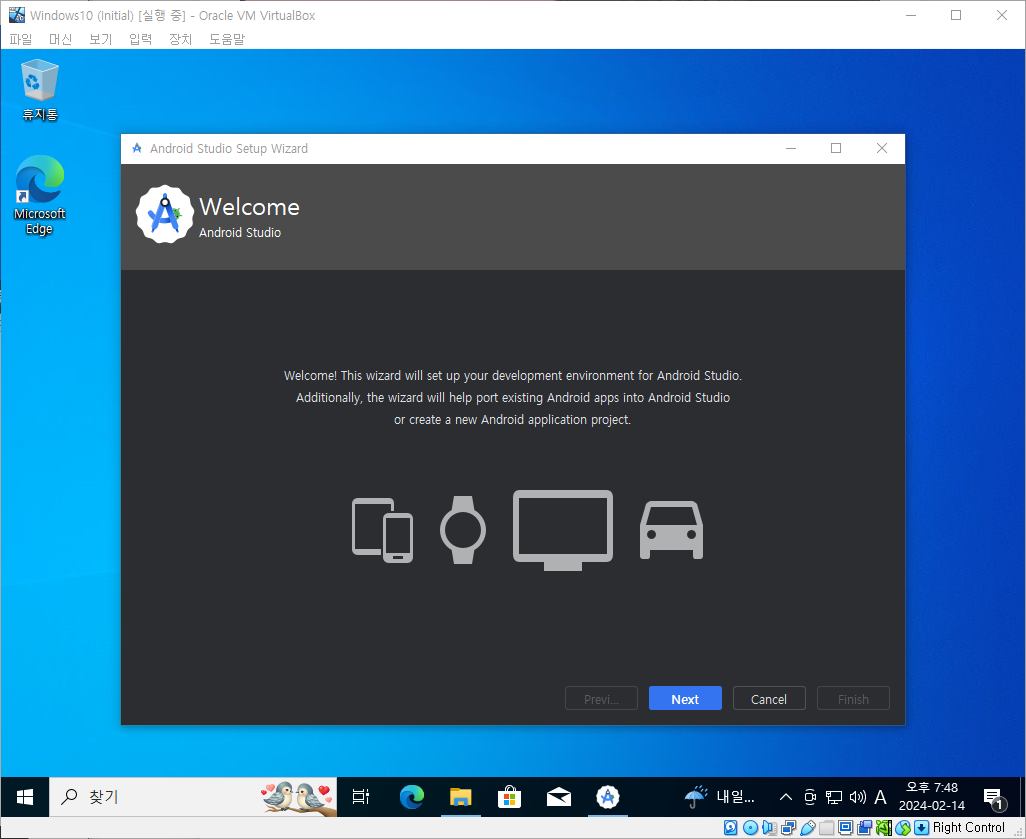Open the 입력 menu in VirtualBox
Image resolution: width=1026 pixels, height=839 pixels.
tap(141, 39)
